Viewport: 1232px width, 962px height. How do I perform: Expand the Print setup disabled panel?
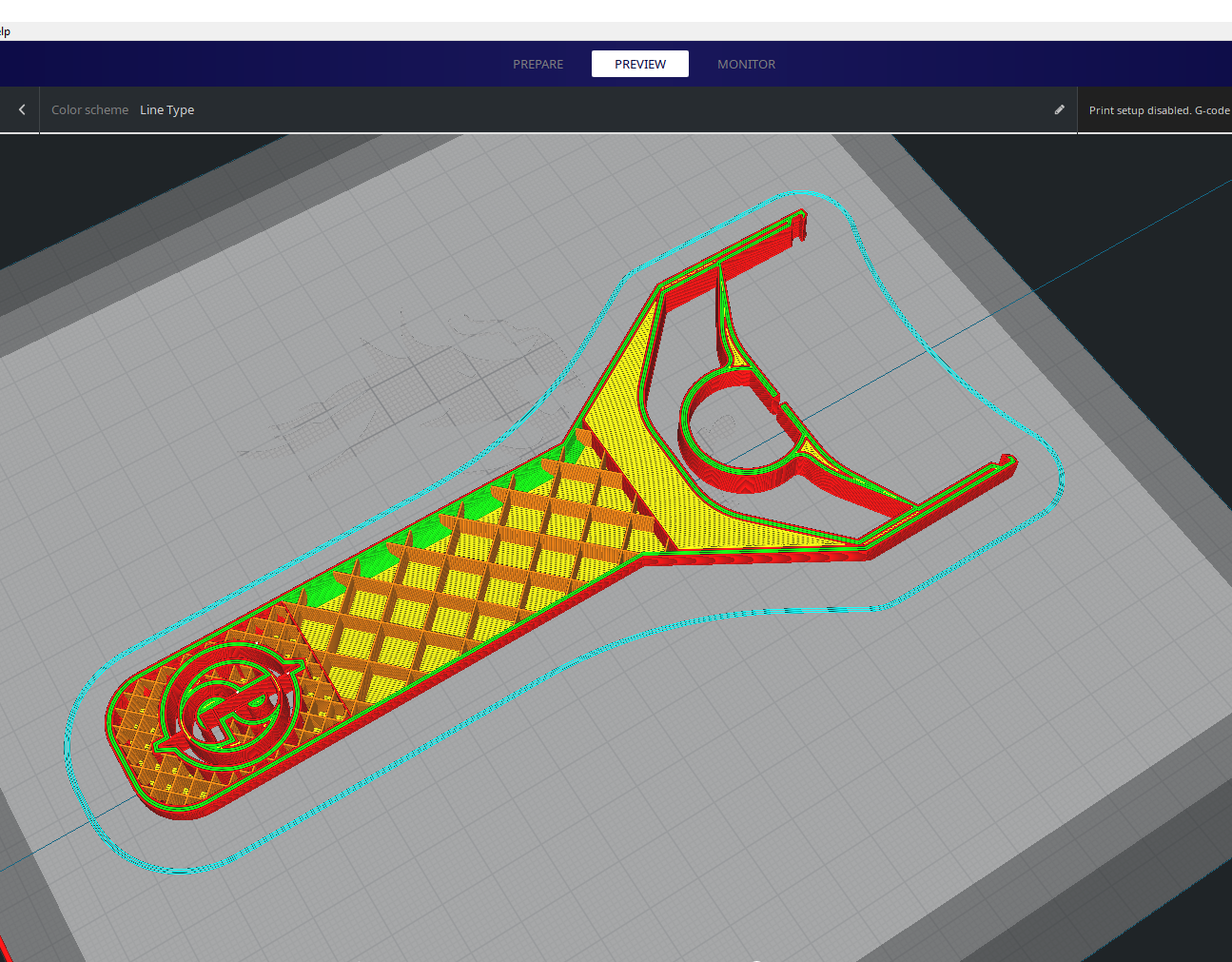[1158, 110]
